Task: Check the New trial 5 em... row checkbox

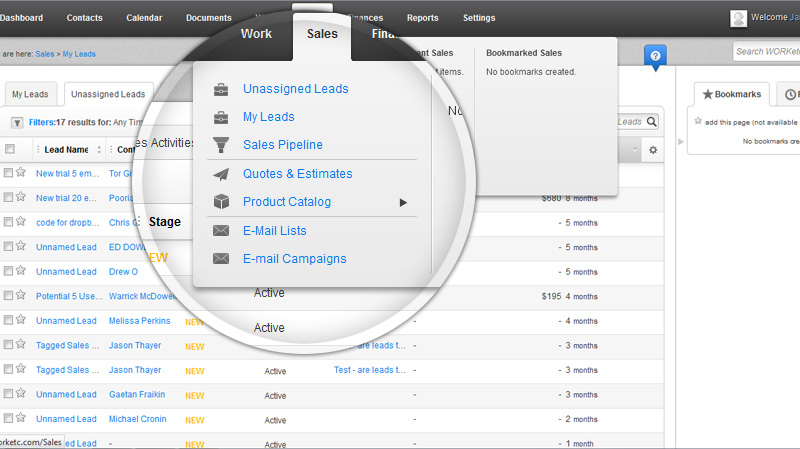Action: coord(8,173)
